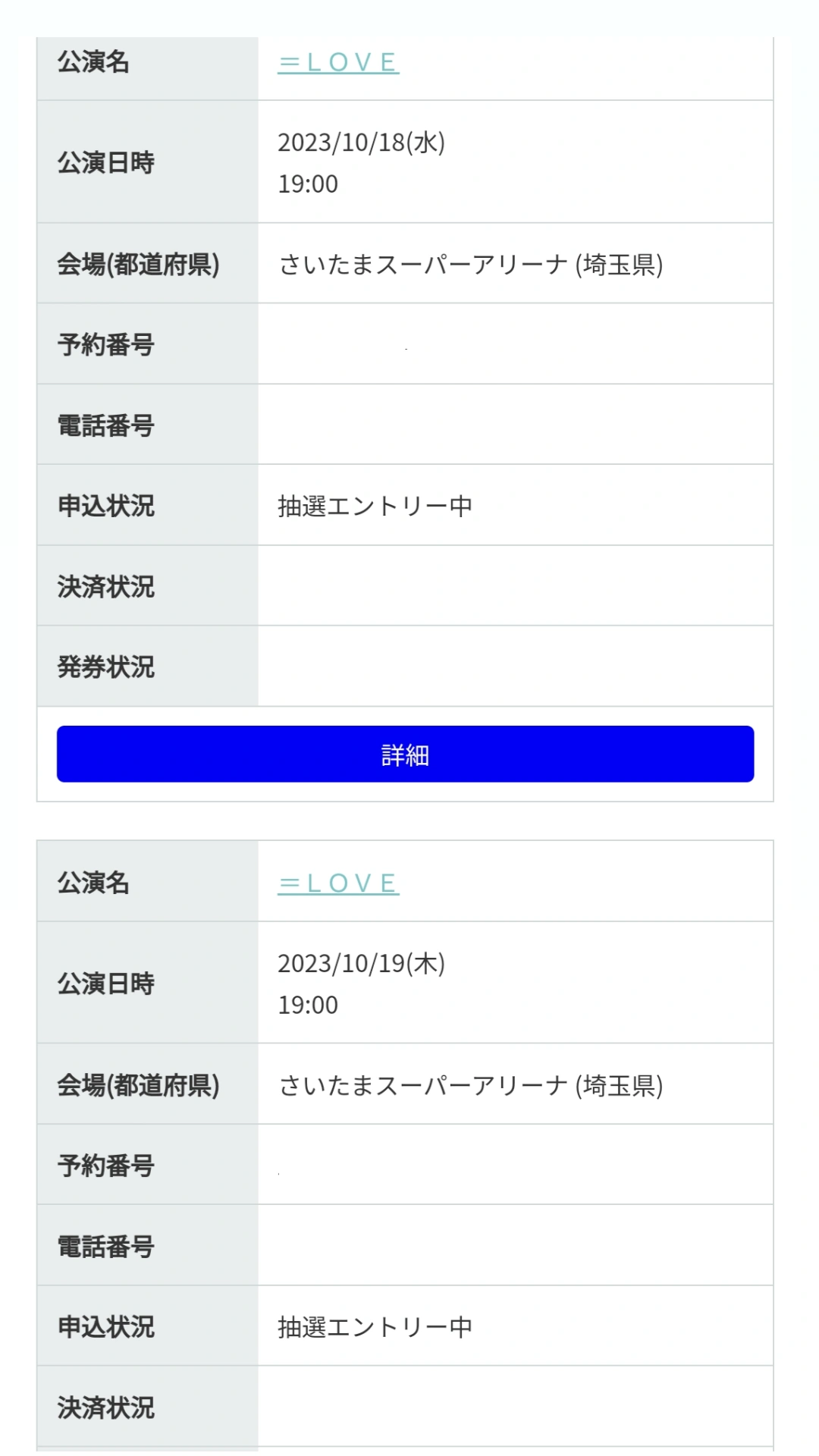This screenshot has height=1456, width=819.
Task: Click the 予約番号 label in the 10/19 entry
Action: click(106, 1166)
